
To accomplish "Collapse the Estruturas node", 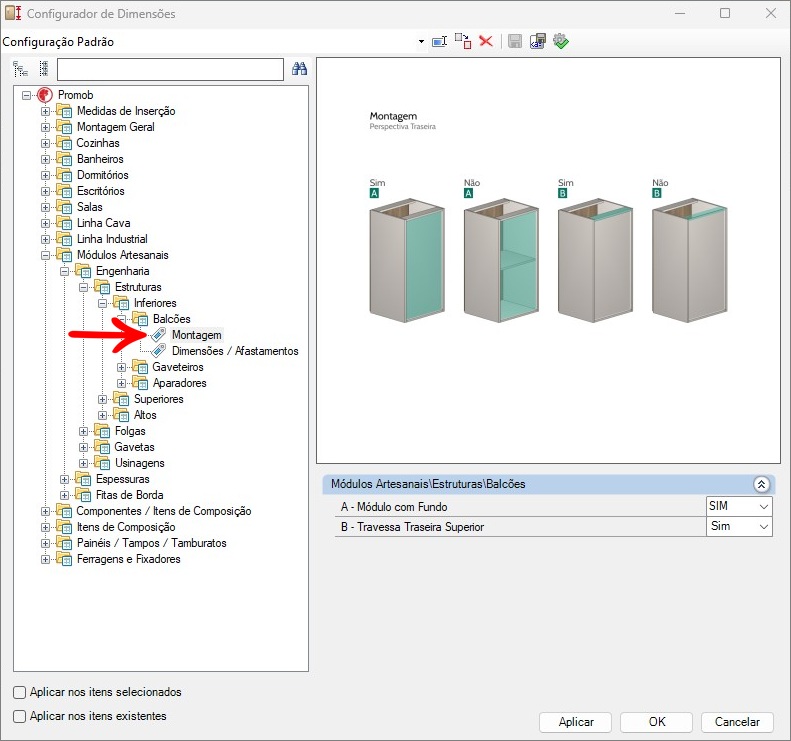I will coord(84,288).
